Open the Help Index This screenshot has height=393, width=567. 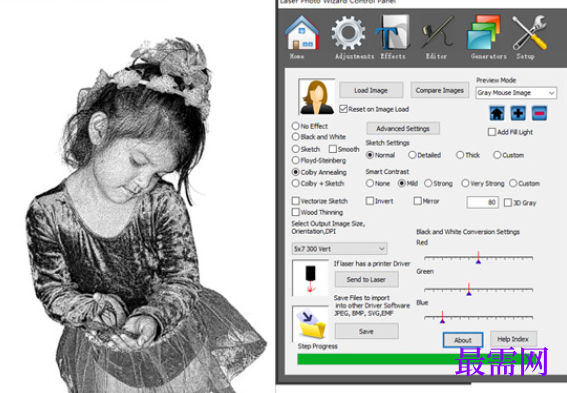513,339
